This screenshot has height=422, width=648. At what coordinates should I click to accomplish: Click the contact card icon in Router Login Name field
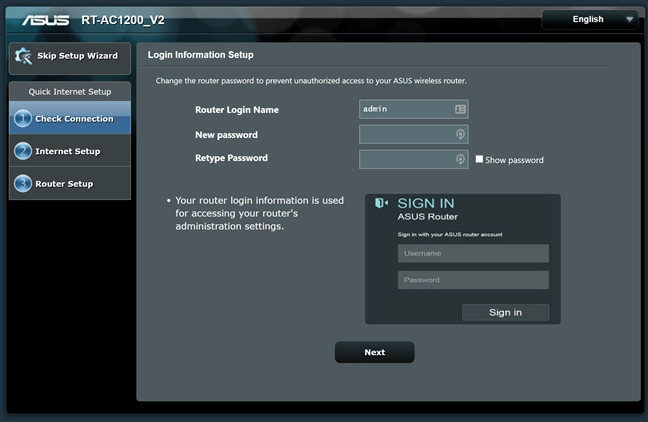[460, 109]
